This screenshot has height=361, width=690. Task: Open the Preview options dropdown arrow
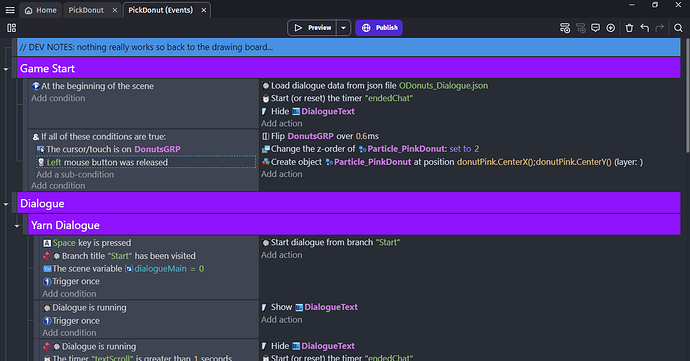coord(344,28)
